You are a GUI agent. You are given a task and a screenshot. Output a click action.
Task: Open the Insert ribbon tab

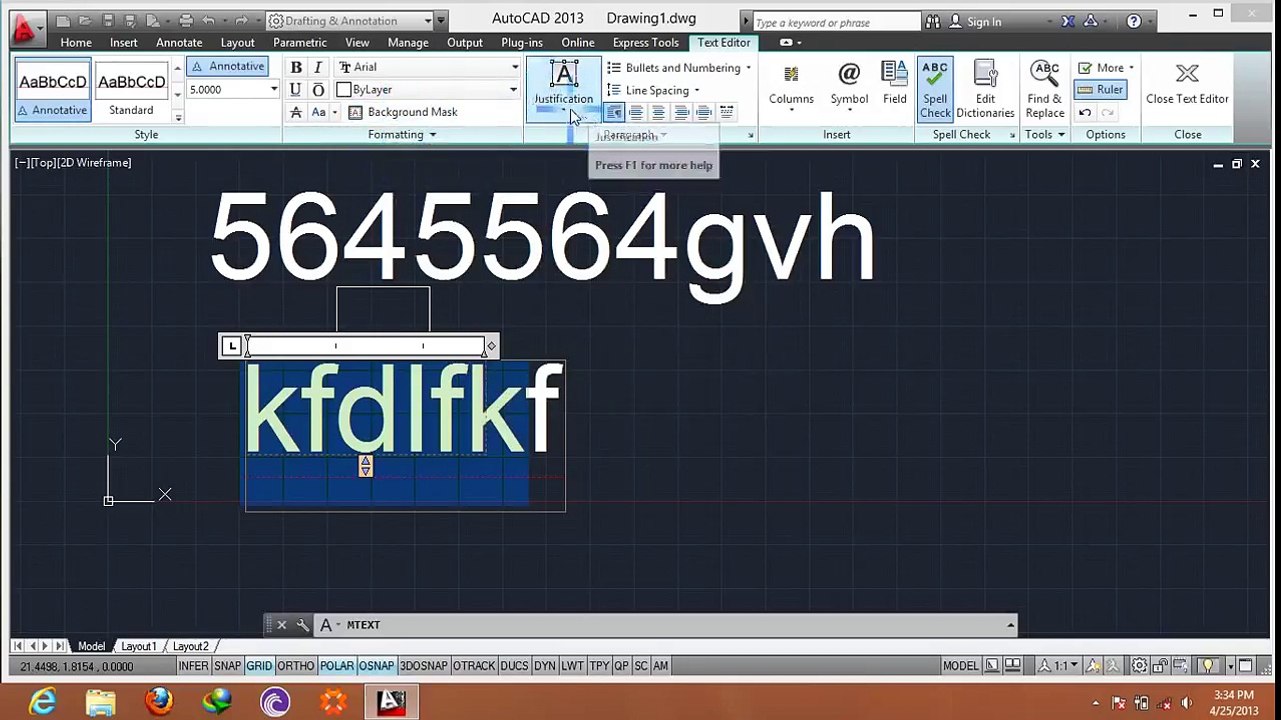tap(124, 43)
